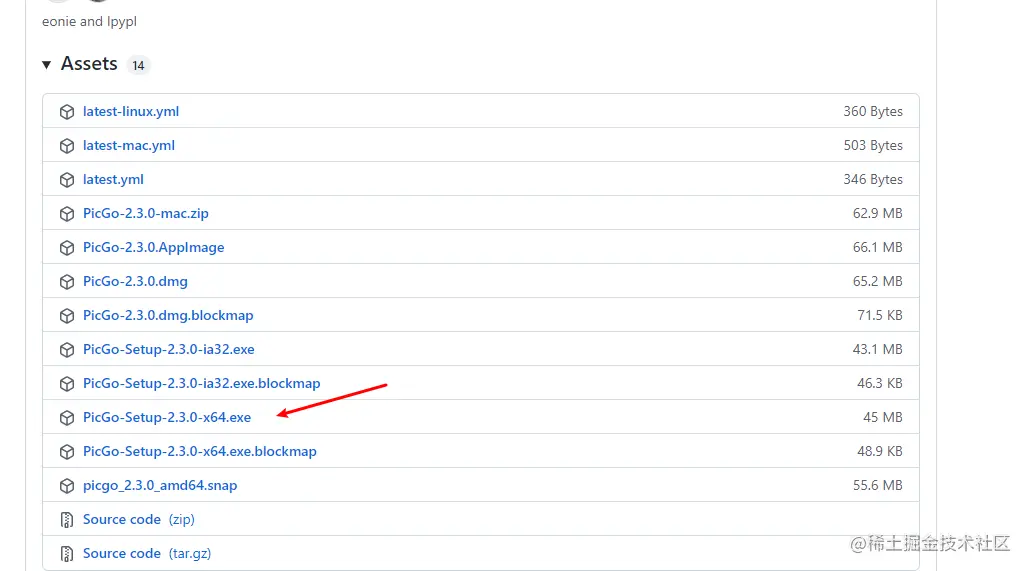The image size is (1028, 571).
Task: Click the package icon beside PicGo-2.3.0.dmg
Action: coord(67,282)
